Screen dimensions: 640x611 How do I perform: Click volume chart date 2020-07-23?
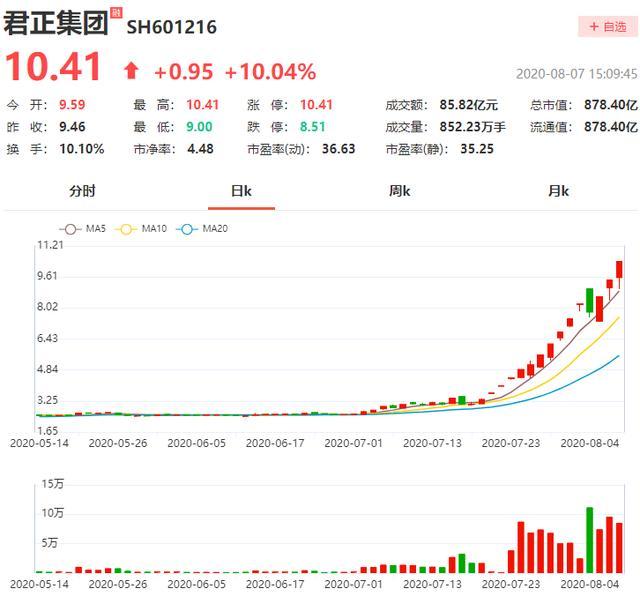click(x=511, y=584)
